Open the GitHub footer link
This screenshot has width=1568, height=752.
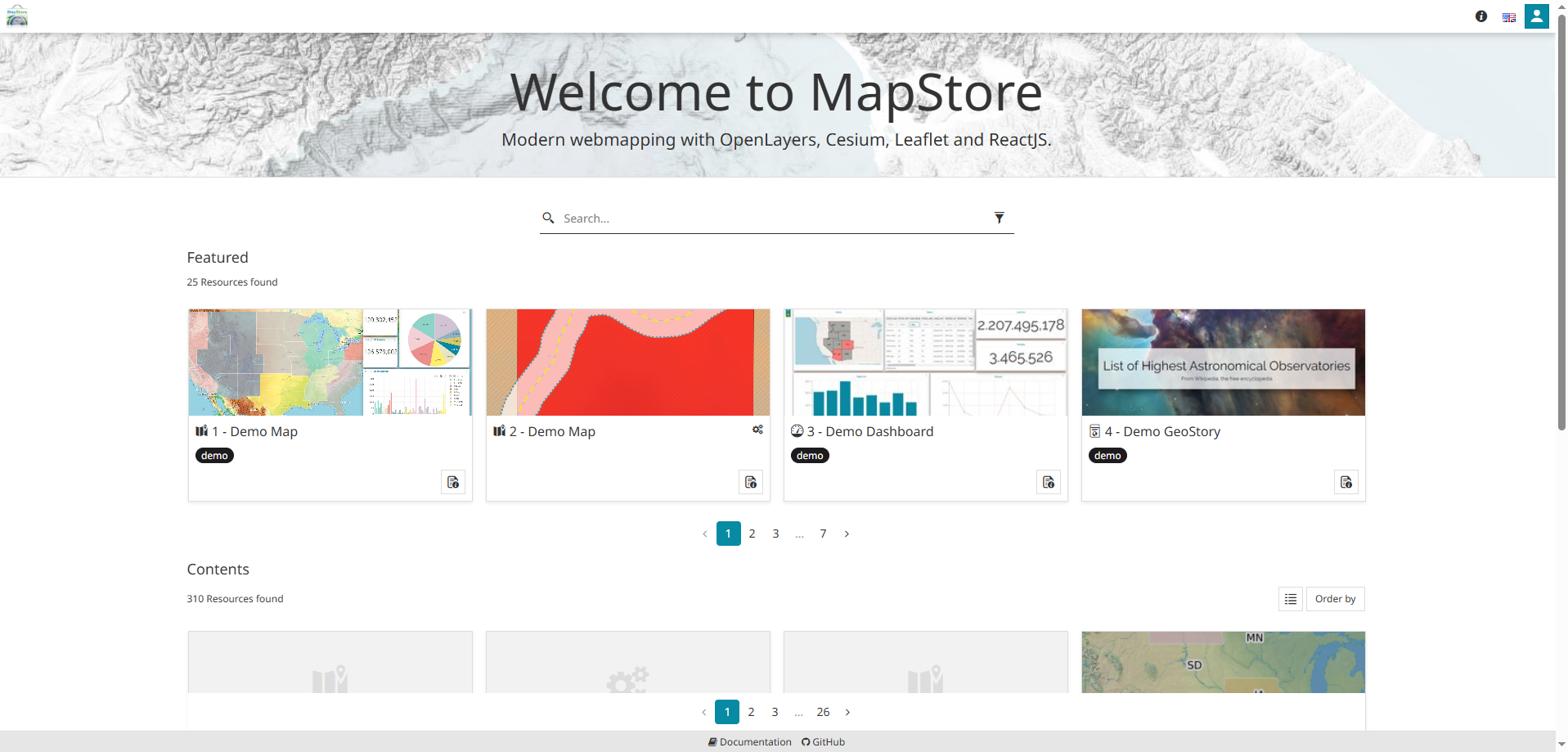[x=824, y=742]
